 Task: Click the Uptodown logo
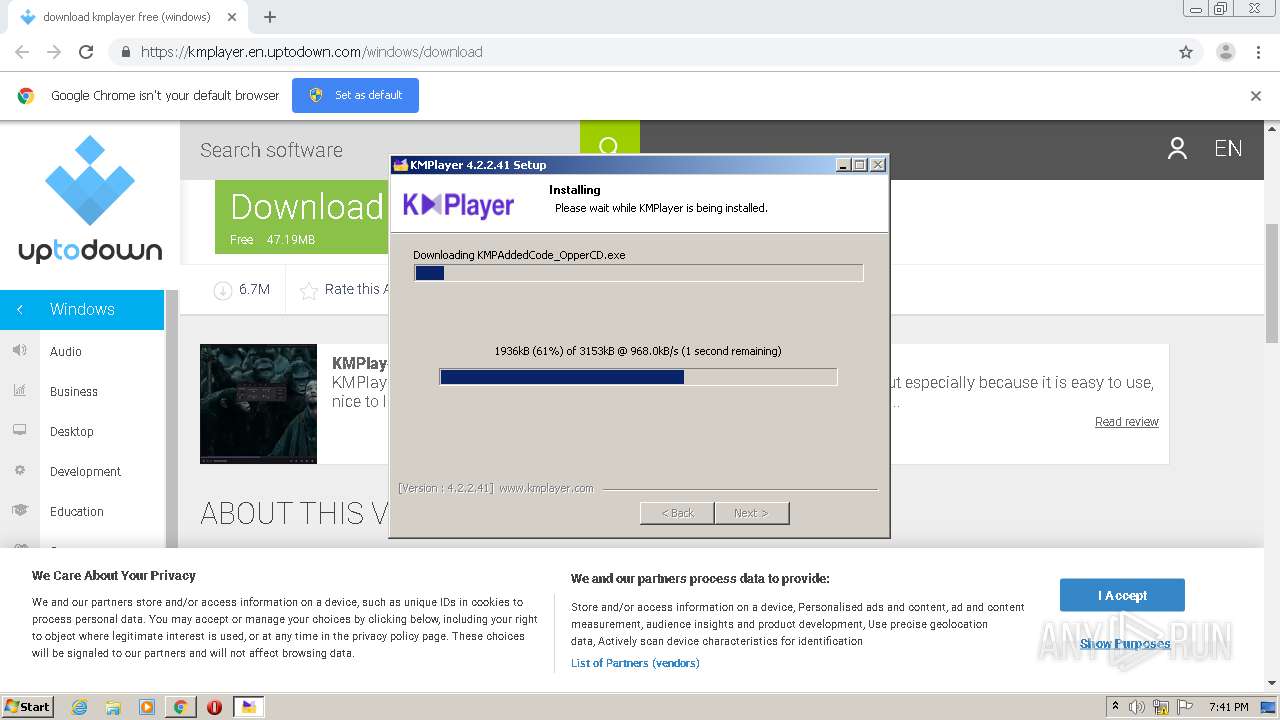coord(90,198)
